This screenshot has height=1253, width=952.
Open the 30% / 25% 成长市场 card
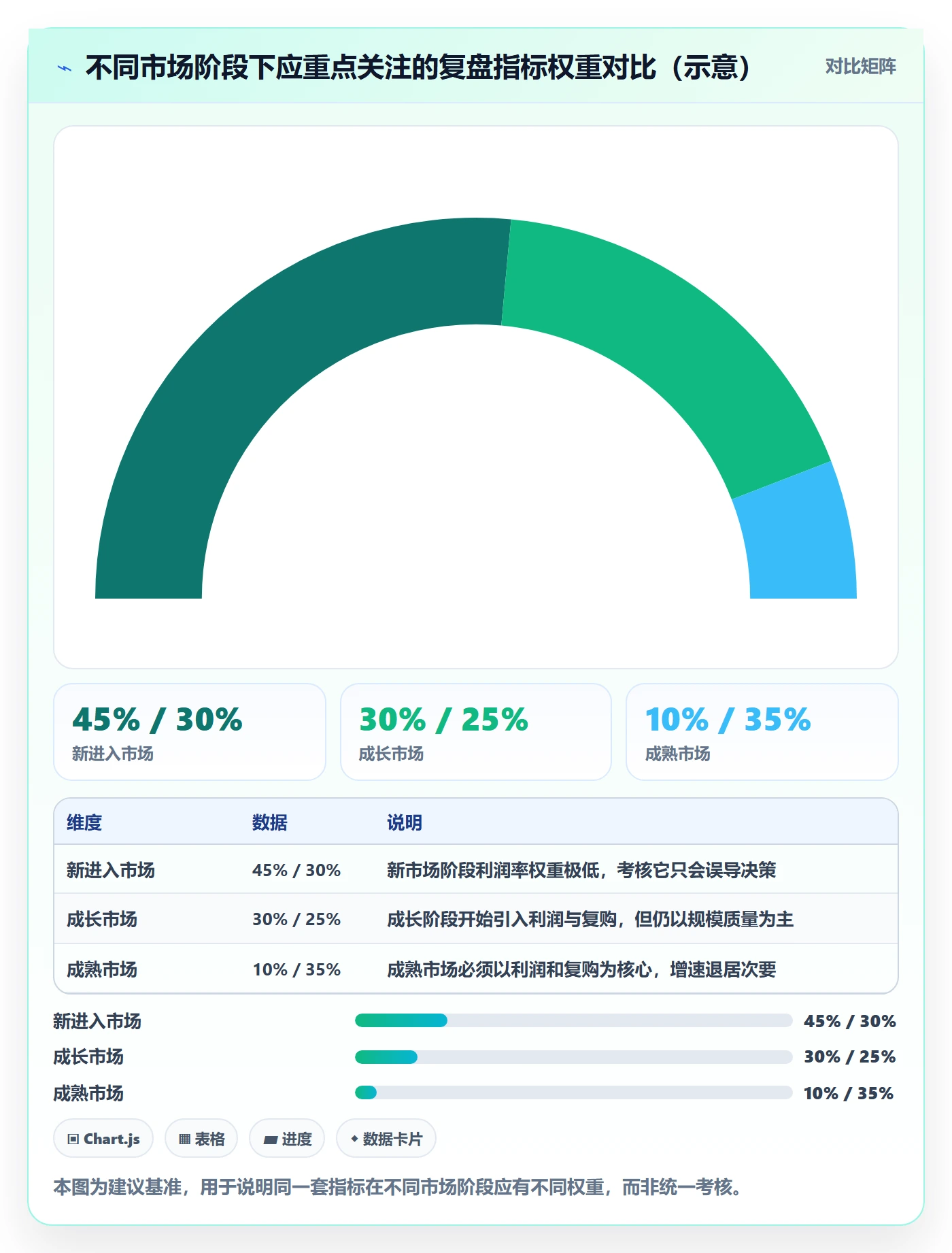476,732
